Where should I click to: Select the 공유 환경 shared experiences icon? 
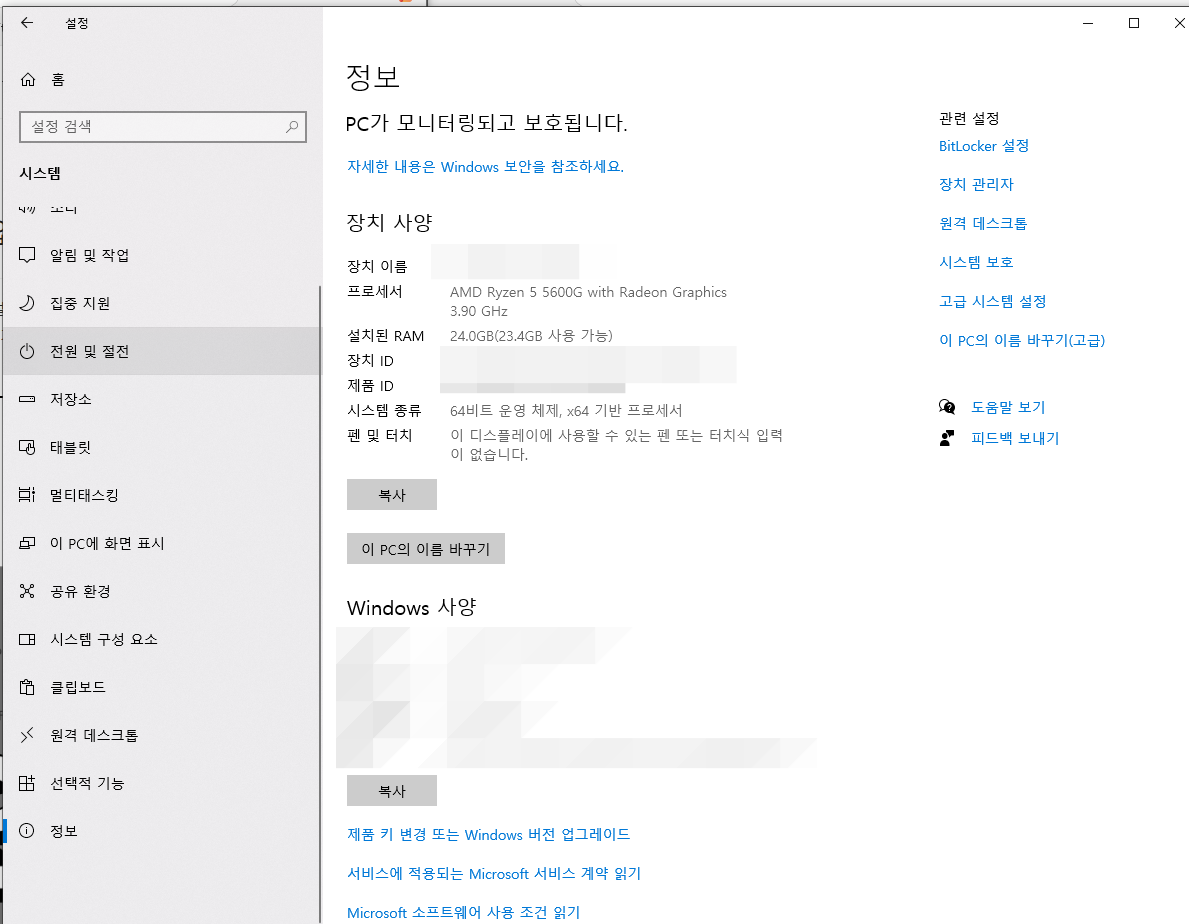click(x=27, y=591)
